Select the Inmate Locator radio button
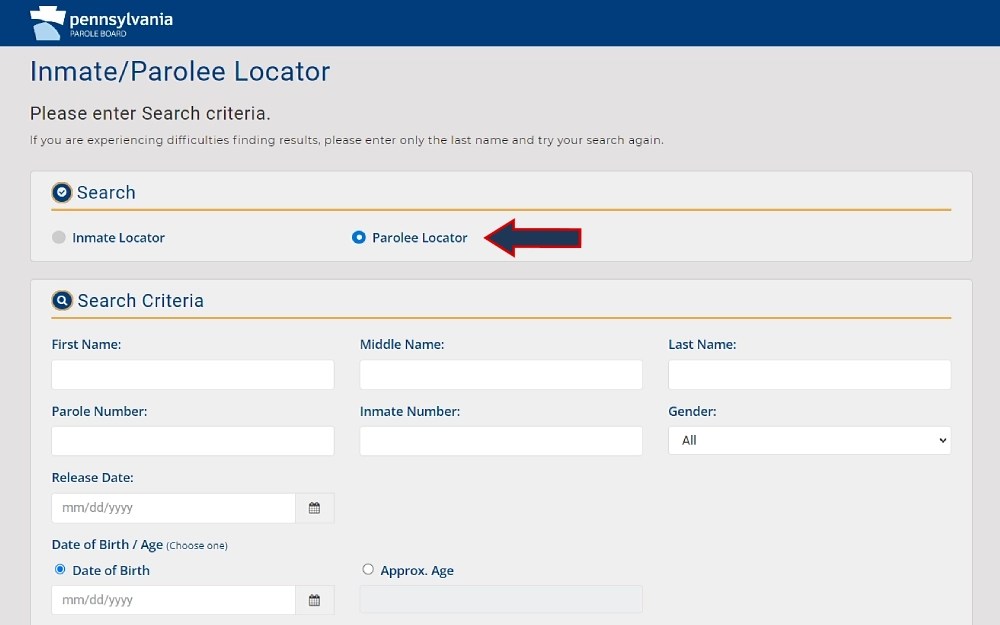1000x625 pixels. point(57,237)
